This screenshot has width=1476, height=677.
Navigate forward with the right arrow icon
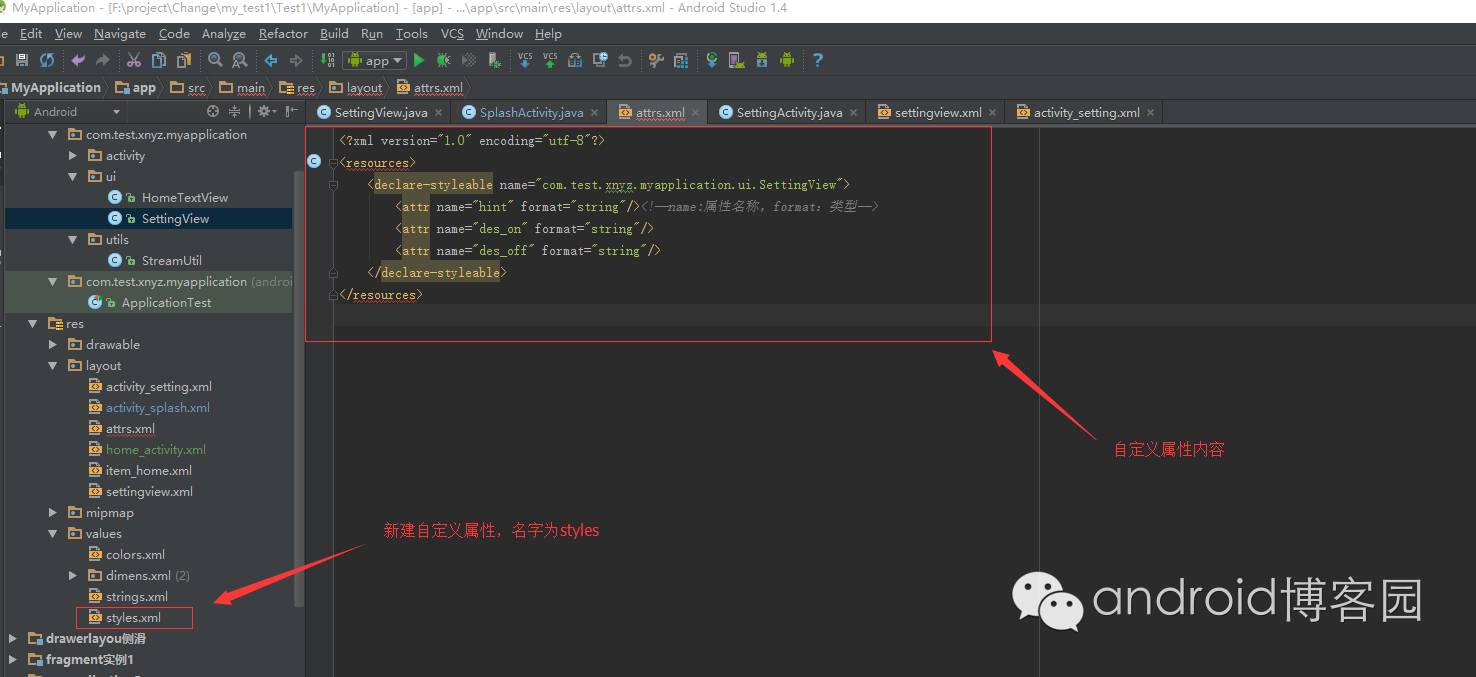click(x=296, y=60)
